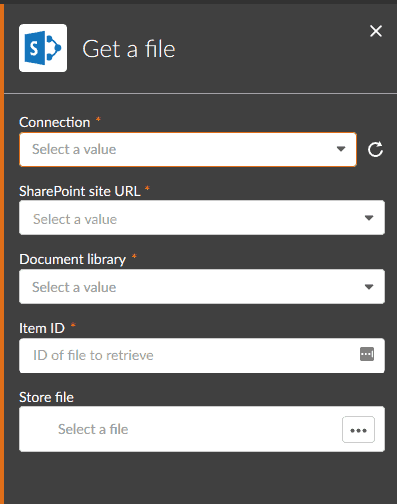Open Store file browse ellipsis button
The image size is (397, 504).
(358, 430)
